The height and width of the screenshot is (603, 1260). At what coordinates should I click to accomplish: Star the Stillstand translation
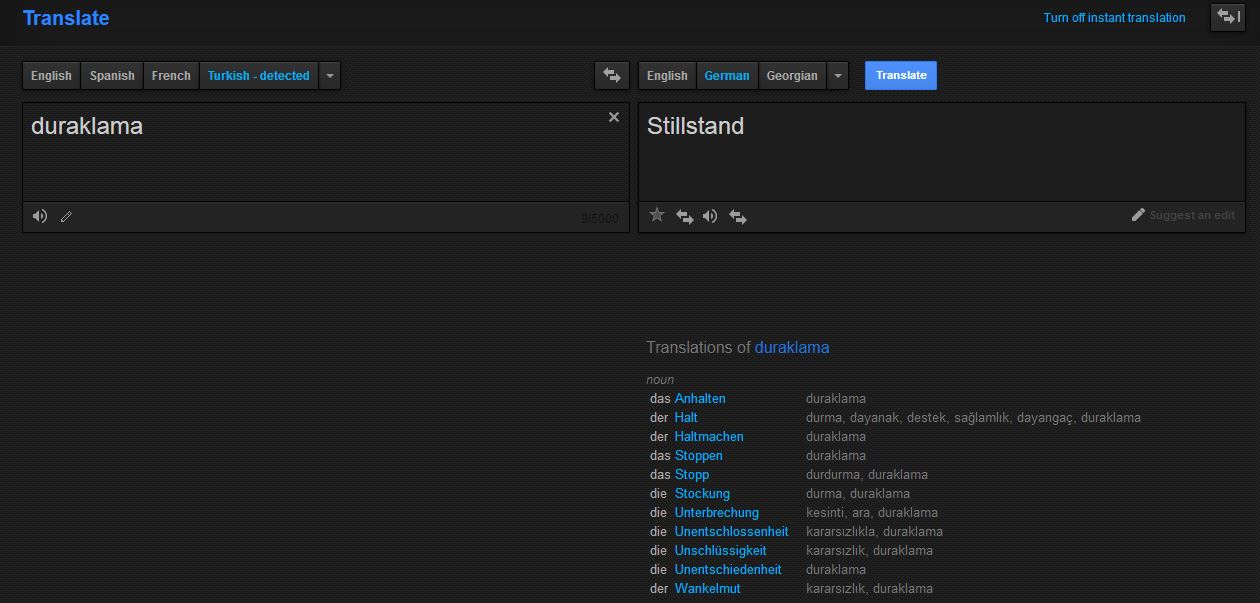pyautogui.click(x=657, y=215)
